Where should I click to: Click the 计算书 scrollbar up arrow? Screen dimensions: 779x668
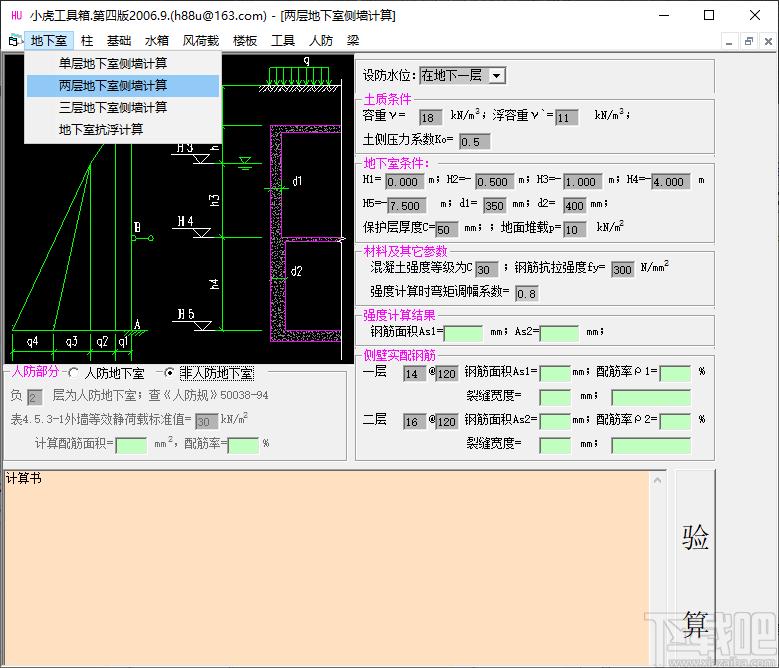pos(658,480)
